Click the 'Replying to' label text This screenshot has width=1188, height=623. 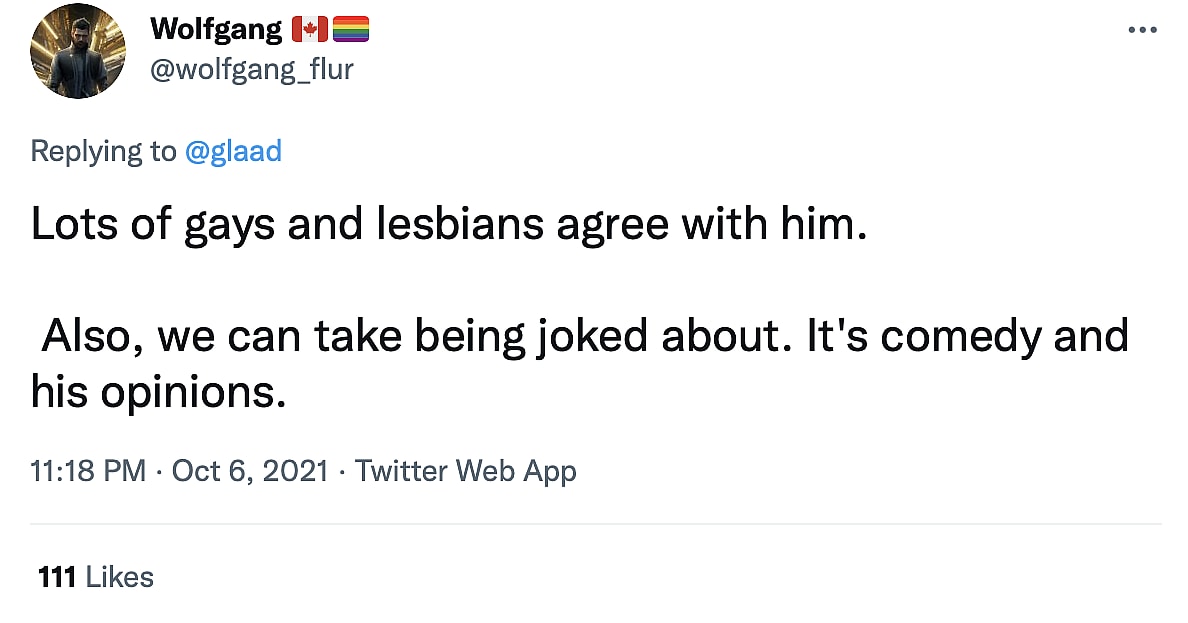103,151
